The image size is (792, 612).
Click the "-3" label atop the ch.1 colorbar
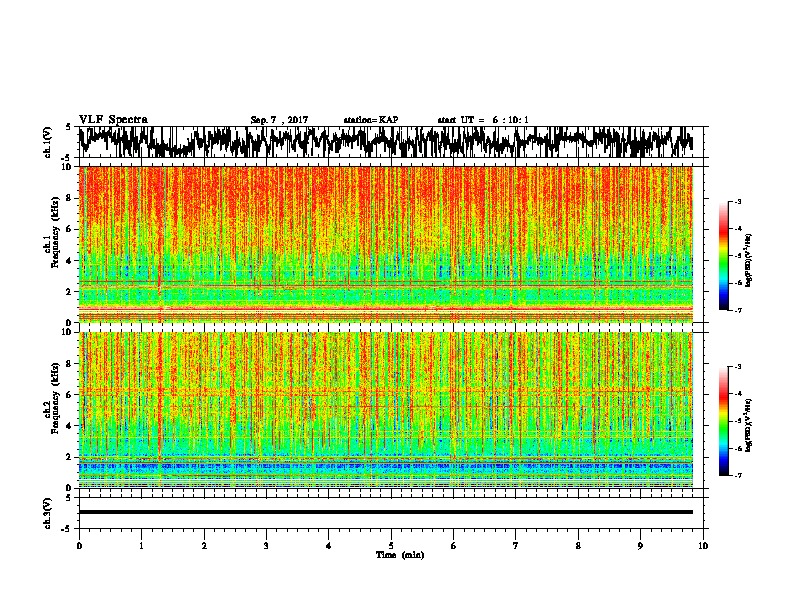738,201
